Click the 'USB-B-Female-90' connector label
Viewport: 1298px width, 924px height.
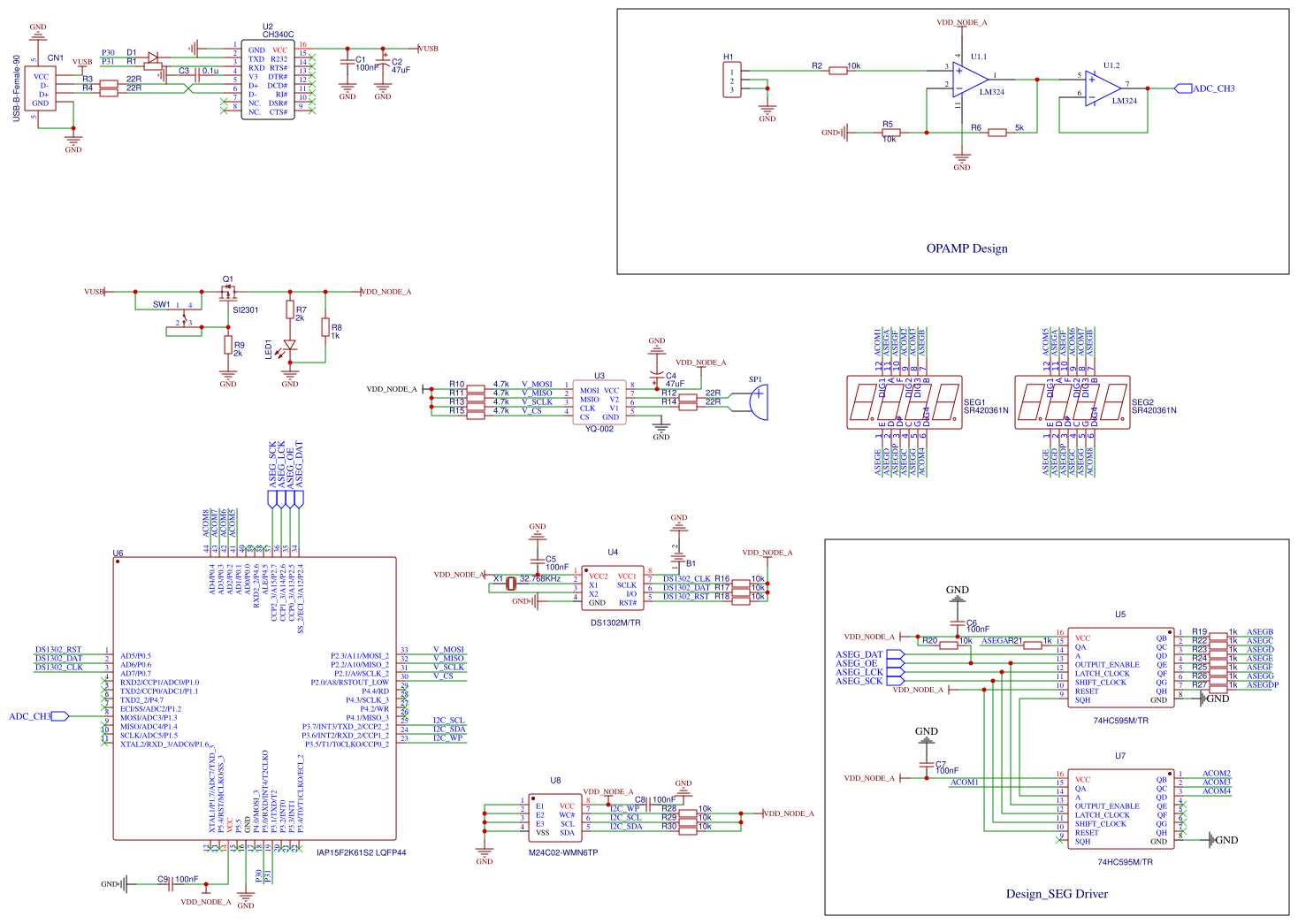point(16,88)
